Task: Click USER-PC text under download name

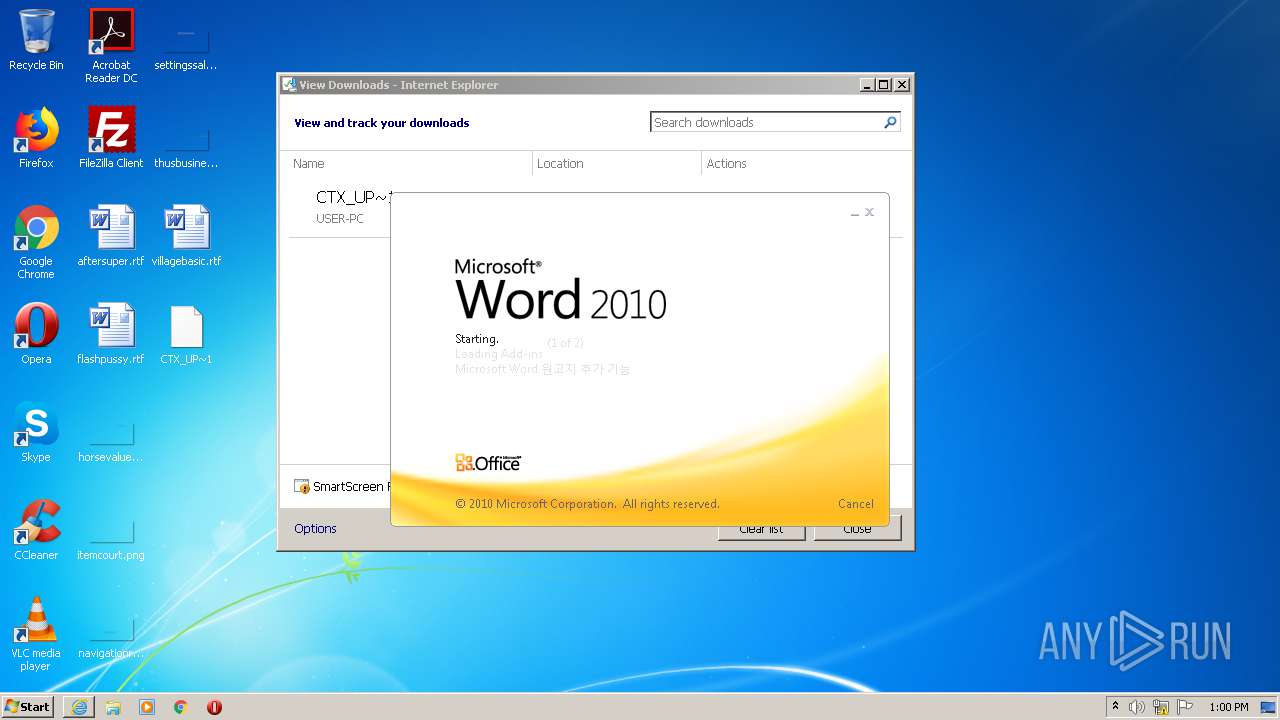Action: click(340, 218)
